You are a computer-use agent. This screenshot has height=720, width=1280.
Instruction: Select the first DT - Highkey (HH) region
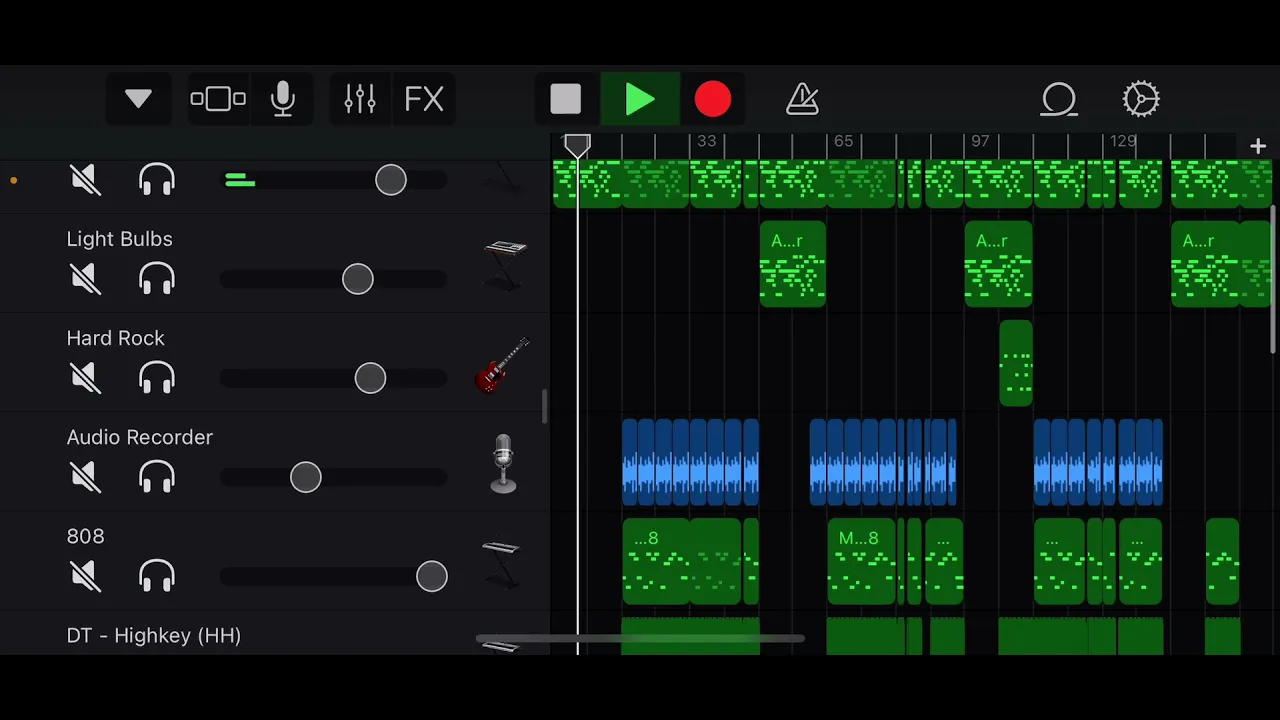tap(690, 636)
